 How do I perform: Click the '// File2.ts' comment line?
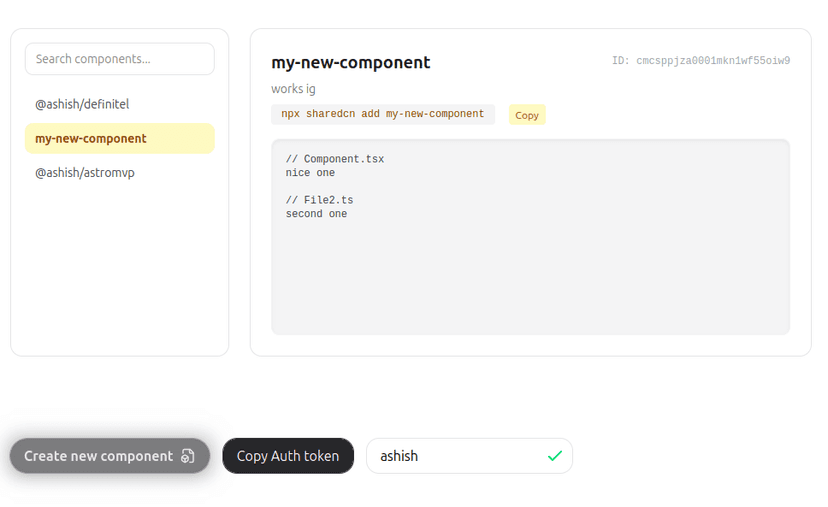(x=319, y=200)
